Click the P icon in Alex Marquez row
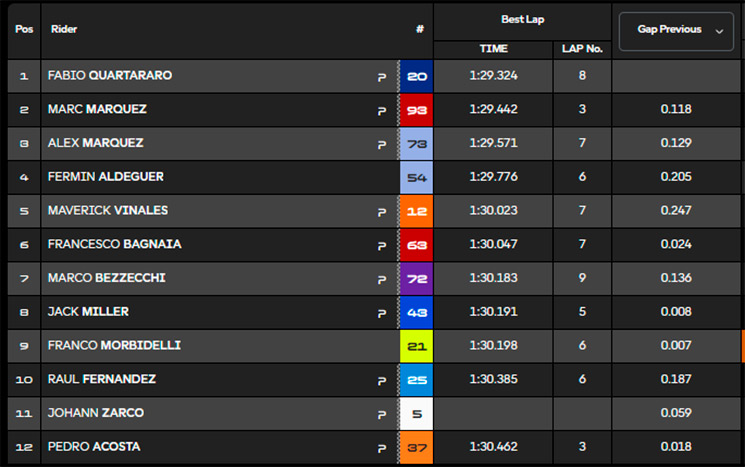Image resolution: width=745 pixels, height=467 pixels. pos(382,144)
